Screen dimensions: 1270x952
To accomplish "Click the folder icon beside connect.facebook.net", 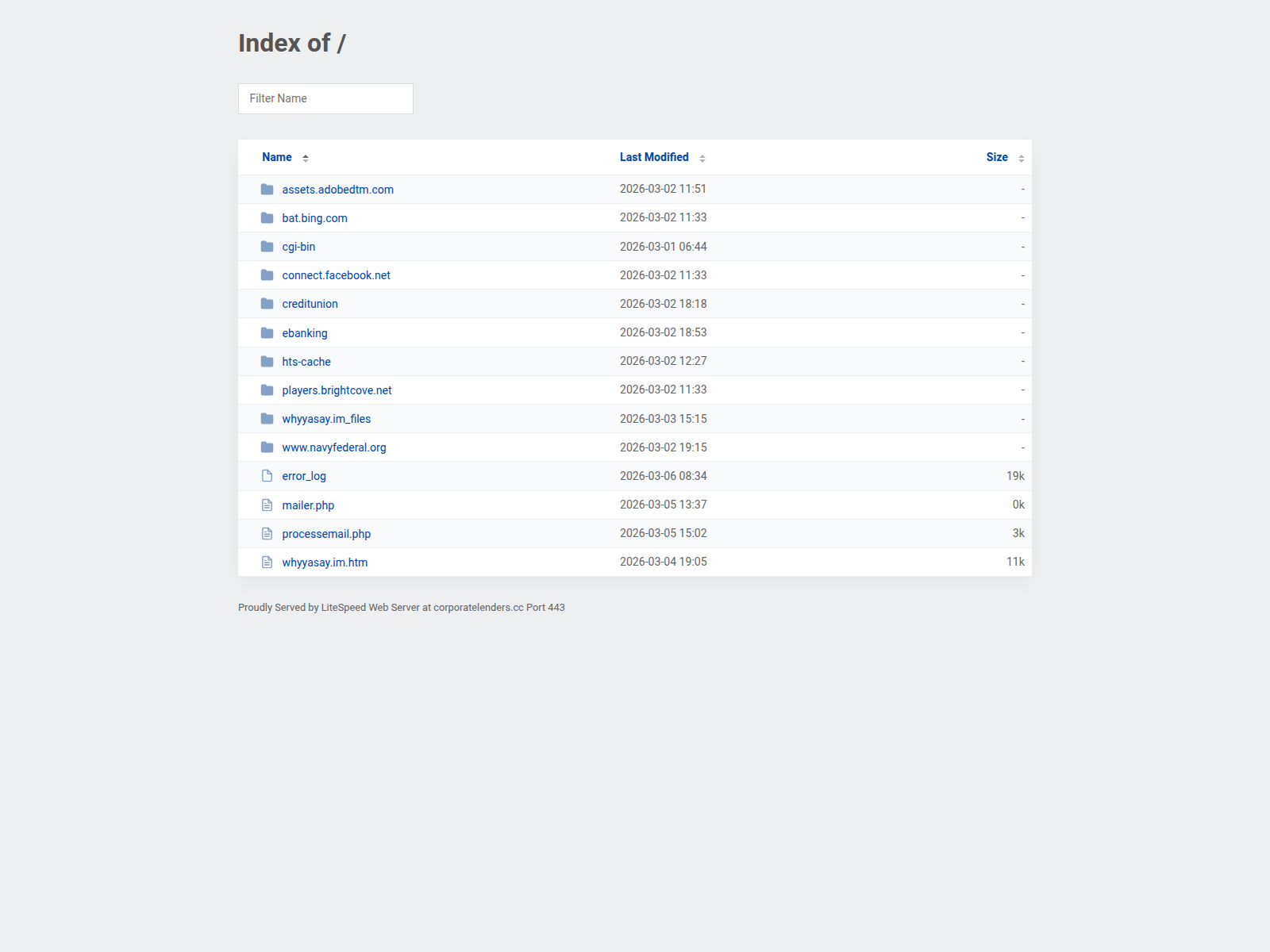I will coord(267,274).
